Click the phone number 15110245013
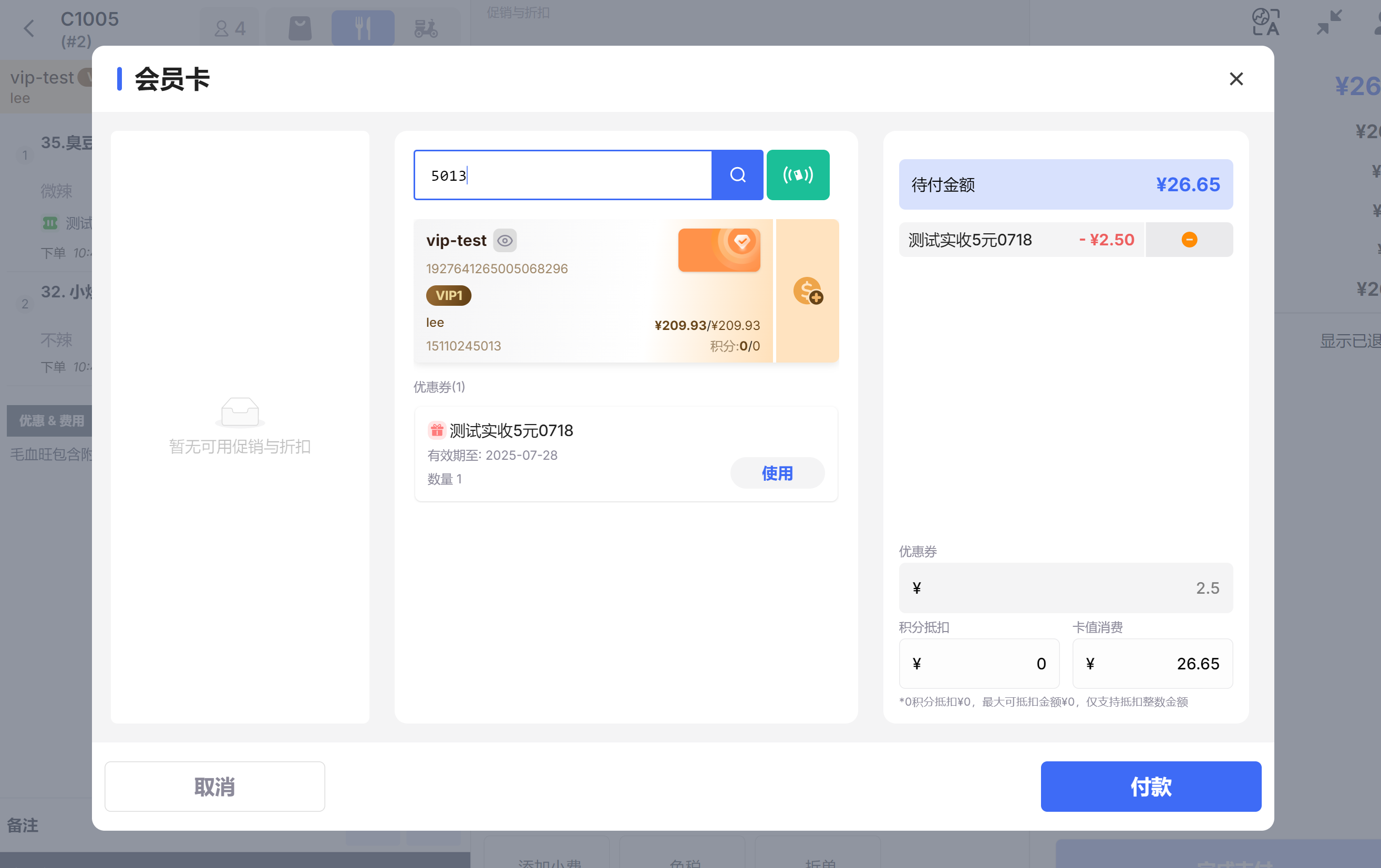Viewport: 1381px width, 868px height. [x=463, y=346]
